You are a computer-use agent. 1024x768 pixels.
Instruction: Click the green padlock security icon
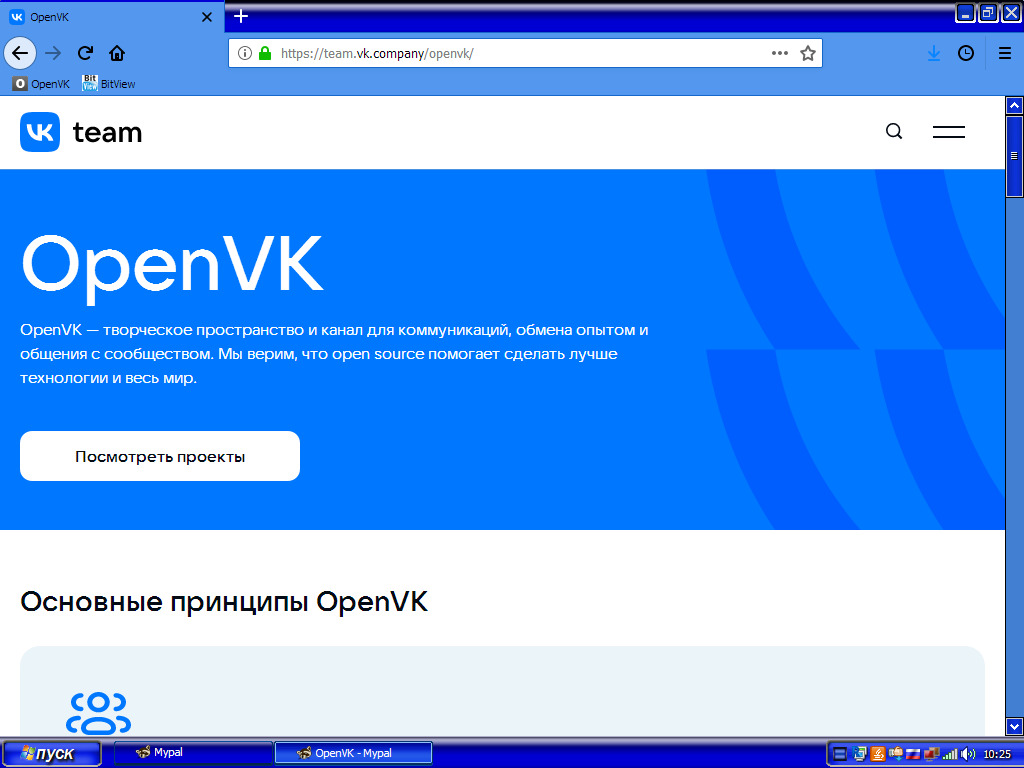click(264, 53)
